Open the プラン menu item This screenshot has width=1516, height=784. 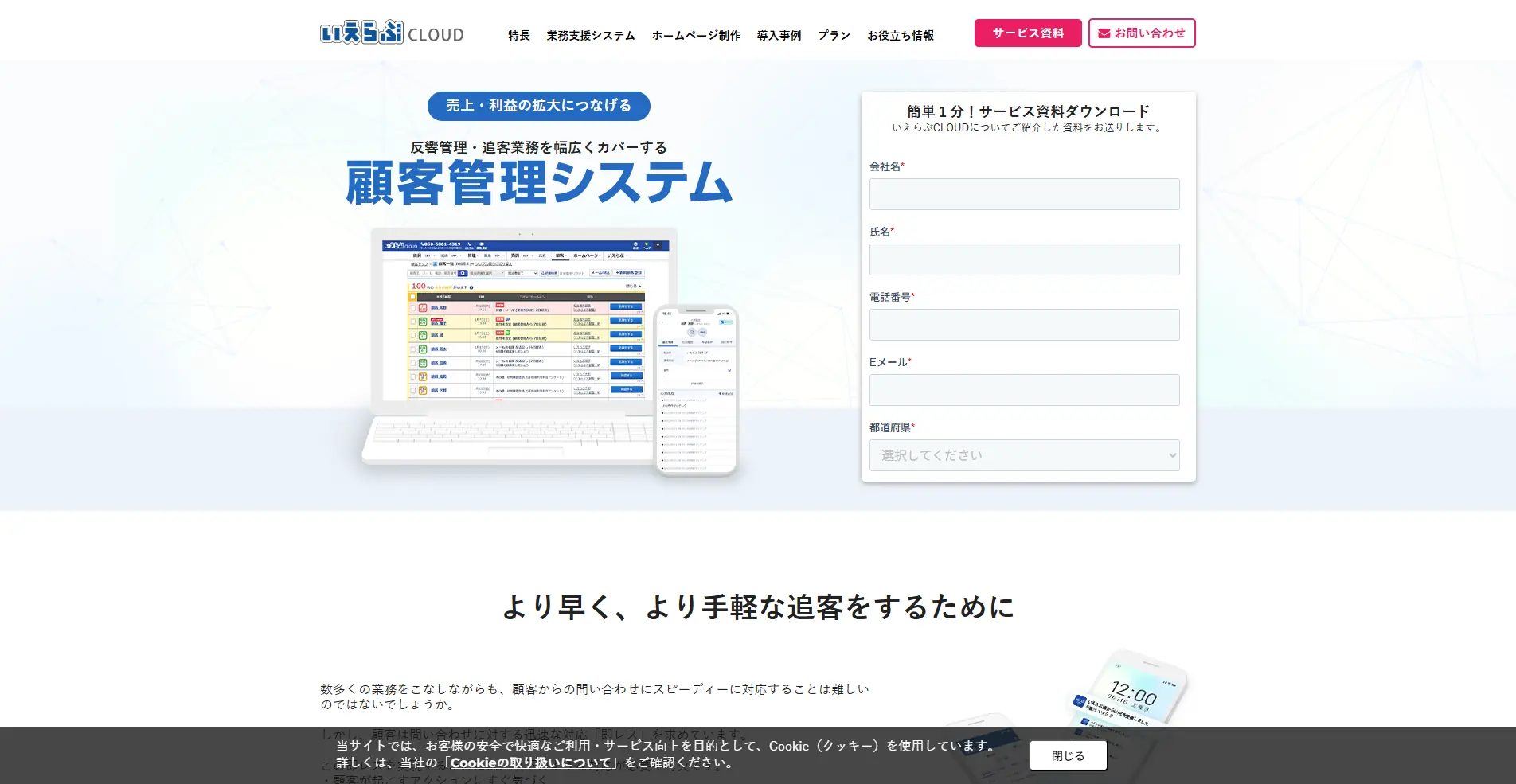[x=834, y=35]
